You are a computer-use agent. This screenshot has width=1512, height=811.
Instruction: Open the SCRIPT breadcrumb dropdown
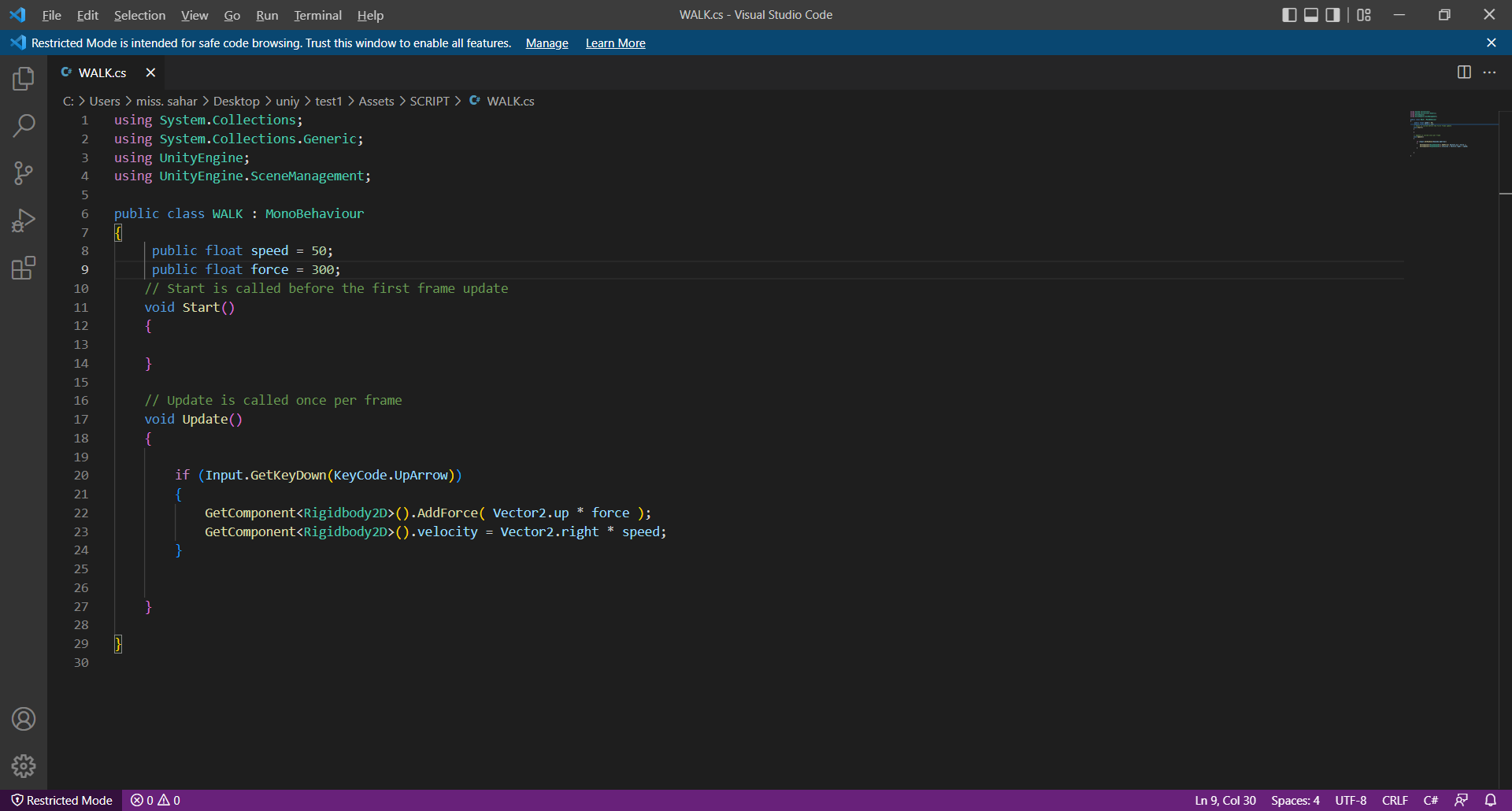tap(429, 101)
